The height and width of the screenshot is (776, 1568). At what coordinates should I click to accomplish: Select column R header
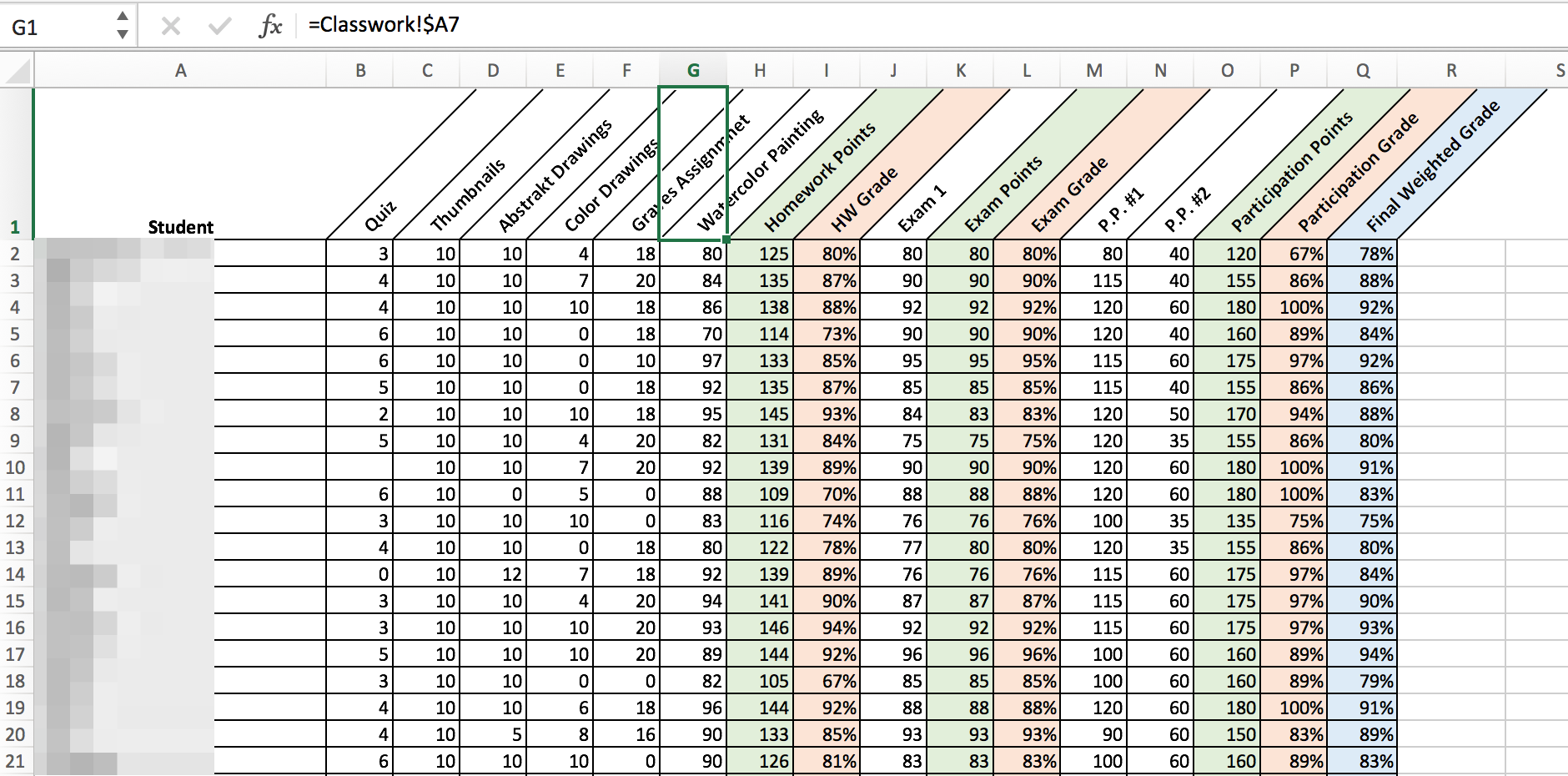pos(1451,71)
